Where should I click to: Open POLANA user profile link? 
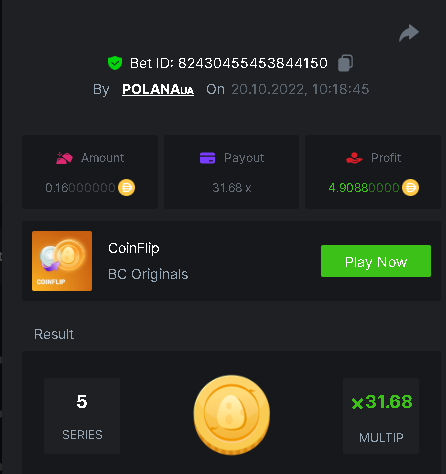coord(158,89)
